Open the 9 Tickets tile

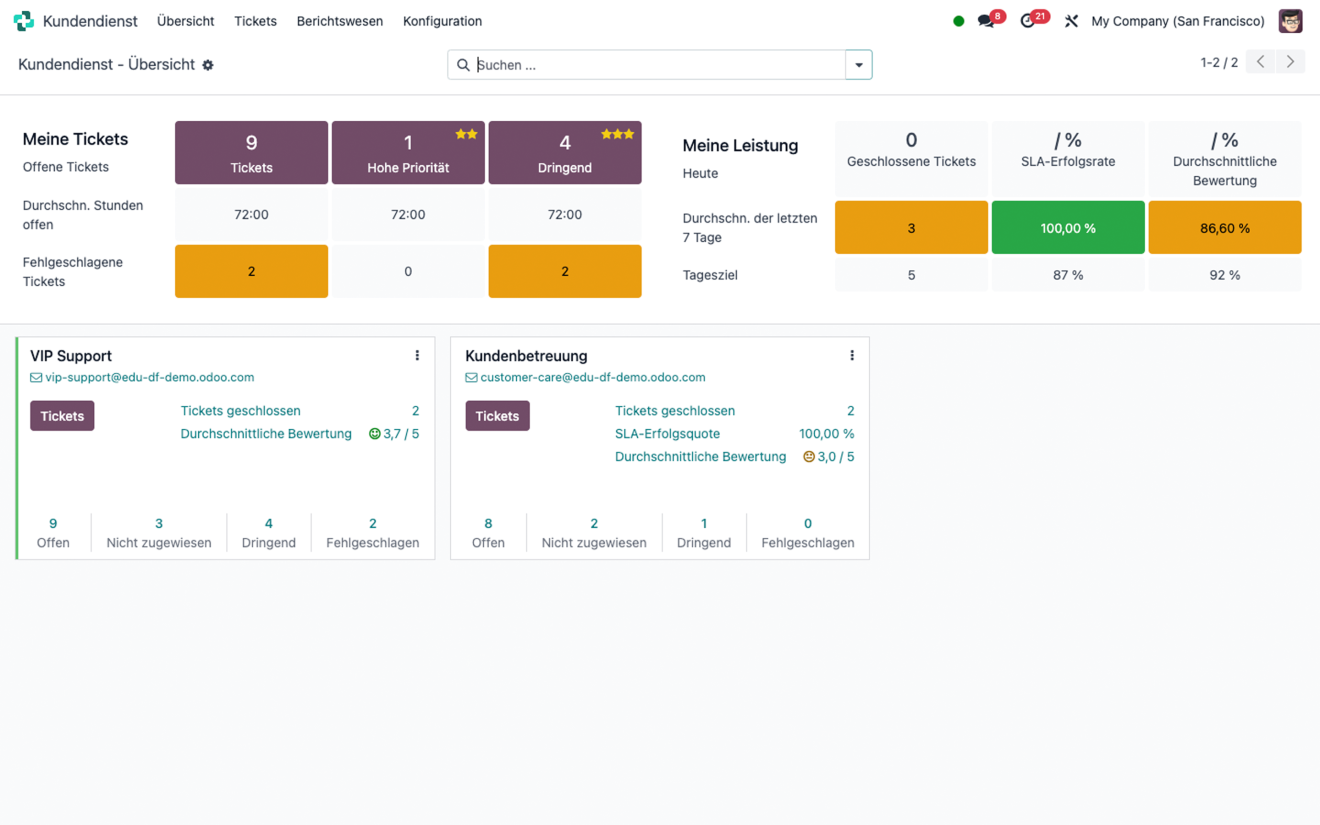point(251,153)
